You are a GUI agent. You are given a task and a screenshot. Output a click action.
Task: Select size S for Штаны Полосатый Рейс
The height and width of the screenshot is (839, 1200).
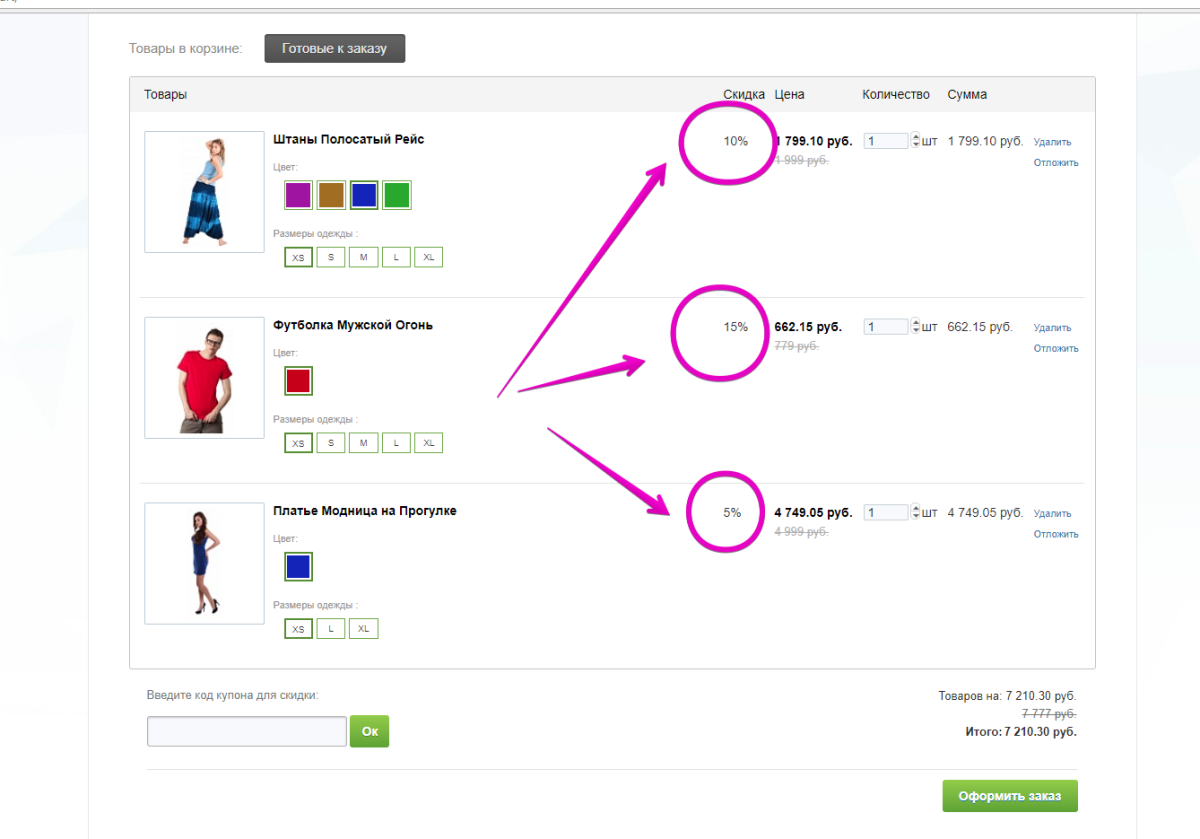click(331, 257)
